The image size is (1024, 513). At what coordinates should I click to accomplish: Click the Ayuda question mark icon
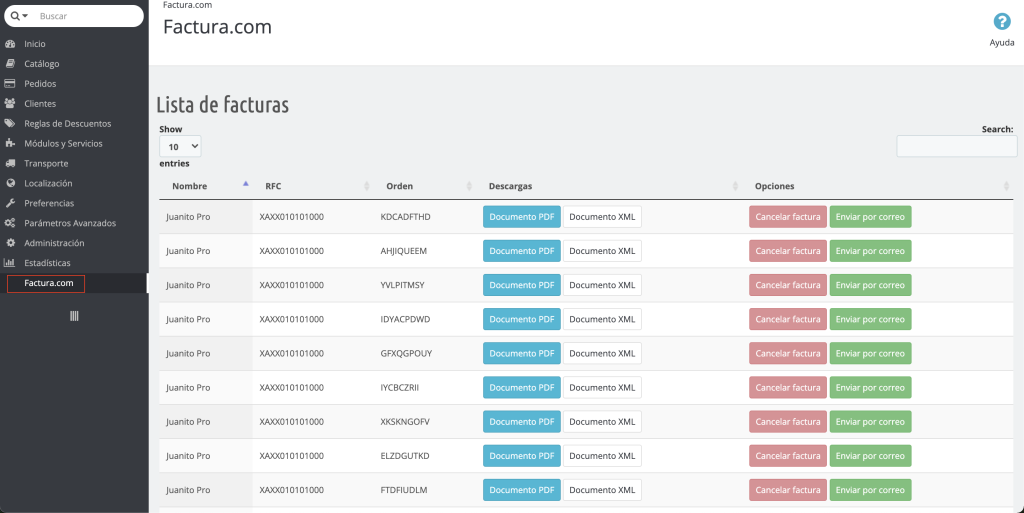click(x=1002, y=22)
